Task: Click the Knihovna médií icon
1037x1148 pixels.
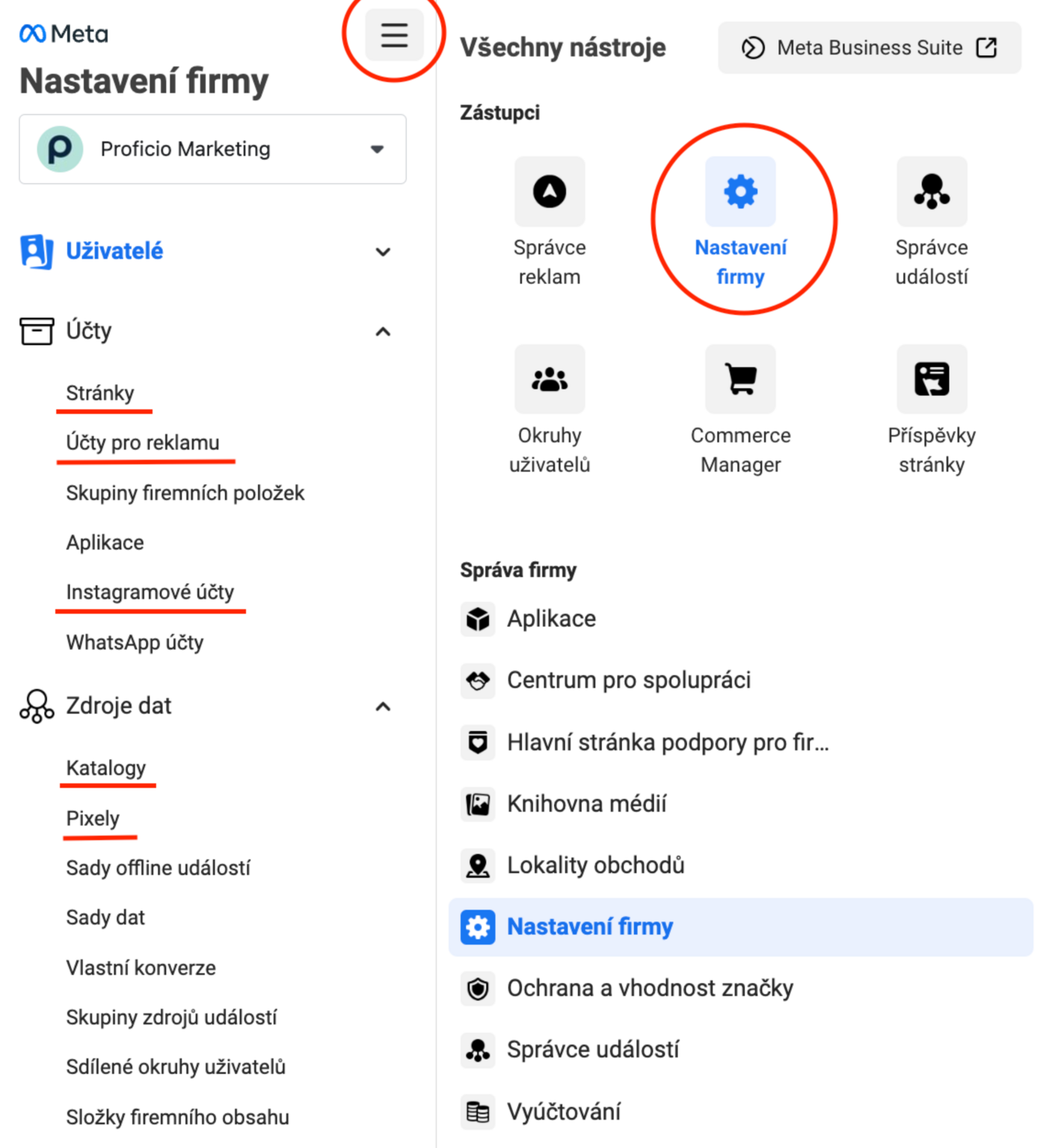Action: pos(478,804)
